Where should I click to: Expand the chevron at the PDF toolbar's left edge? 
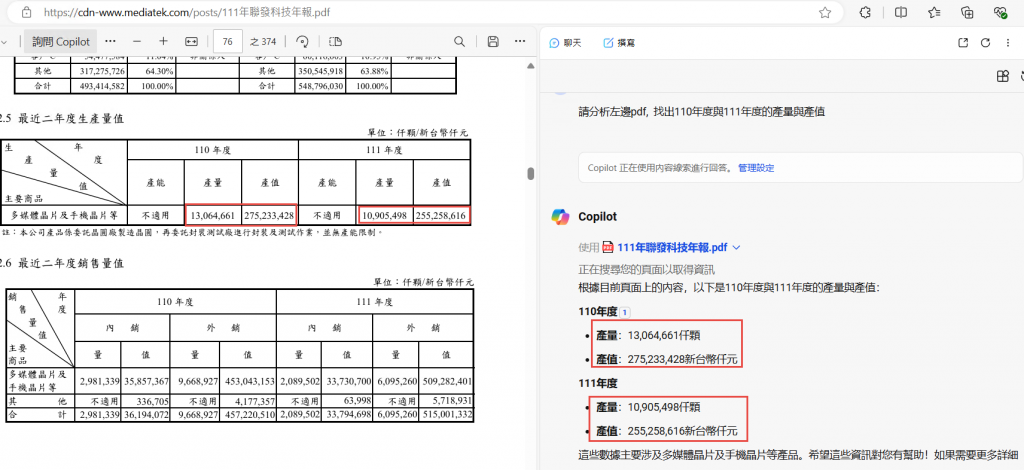pyautogui.click(x=5, y=42)
